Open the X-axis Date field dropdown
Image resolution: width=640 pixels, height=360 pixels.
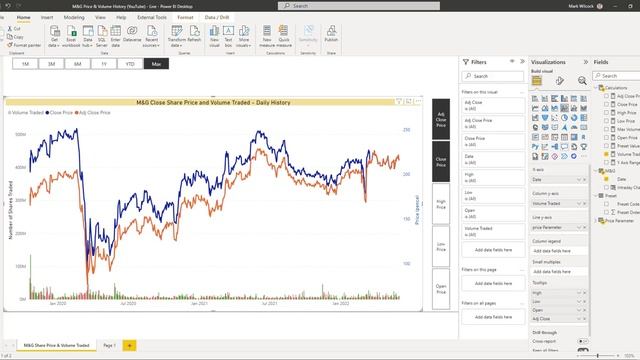point(578,180)
